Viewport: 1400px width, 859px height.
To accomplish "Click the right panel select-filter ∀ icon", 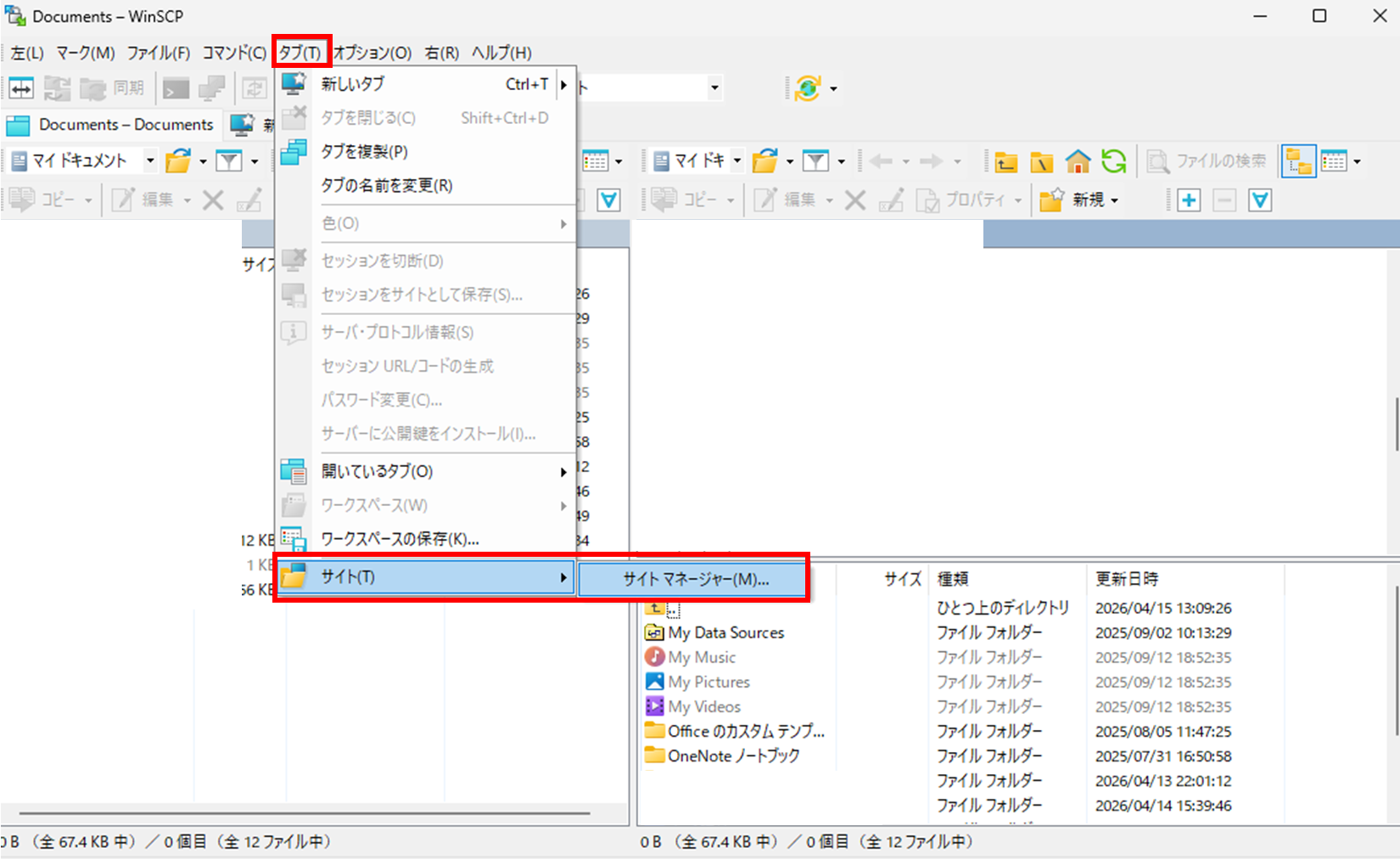I will (x=1260, y=200).
